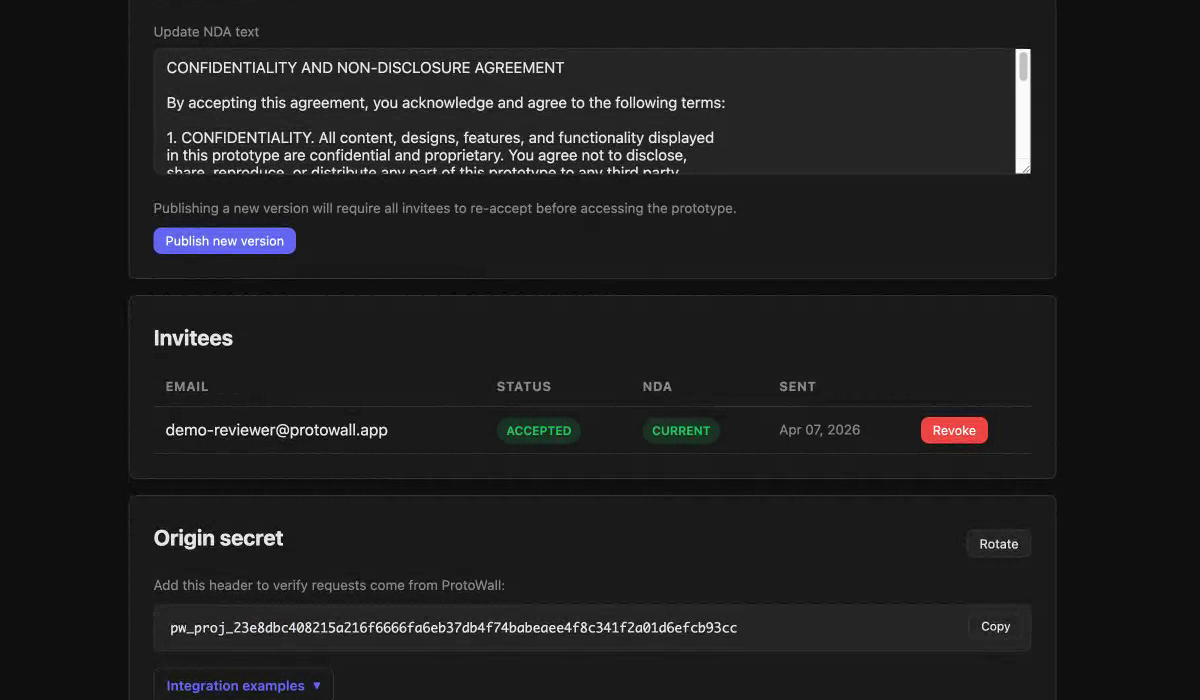The width and height of the screenshot is (1200, 700).
Task: Click the SENT column header
Action: click(797, 386)
